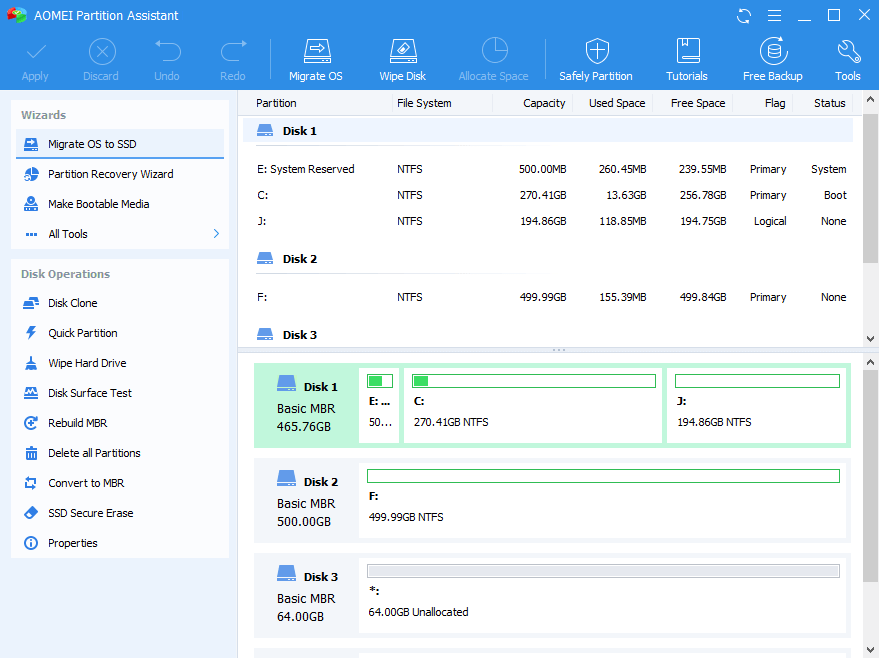Image resolution: width=879 pixels, height=658 pixels.
Task: Click the File System column header
Action: pos(424,103)
